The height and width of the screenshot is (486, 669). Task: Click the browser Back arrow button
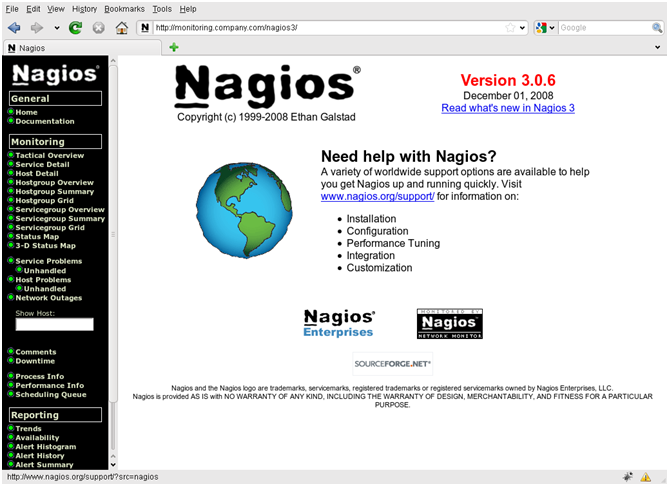click(x=14, y=28)
